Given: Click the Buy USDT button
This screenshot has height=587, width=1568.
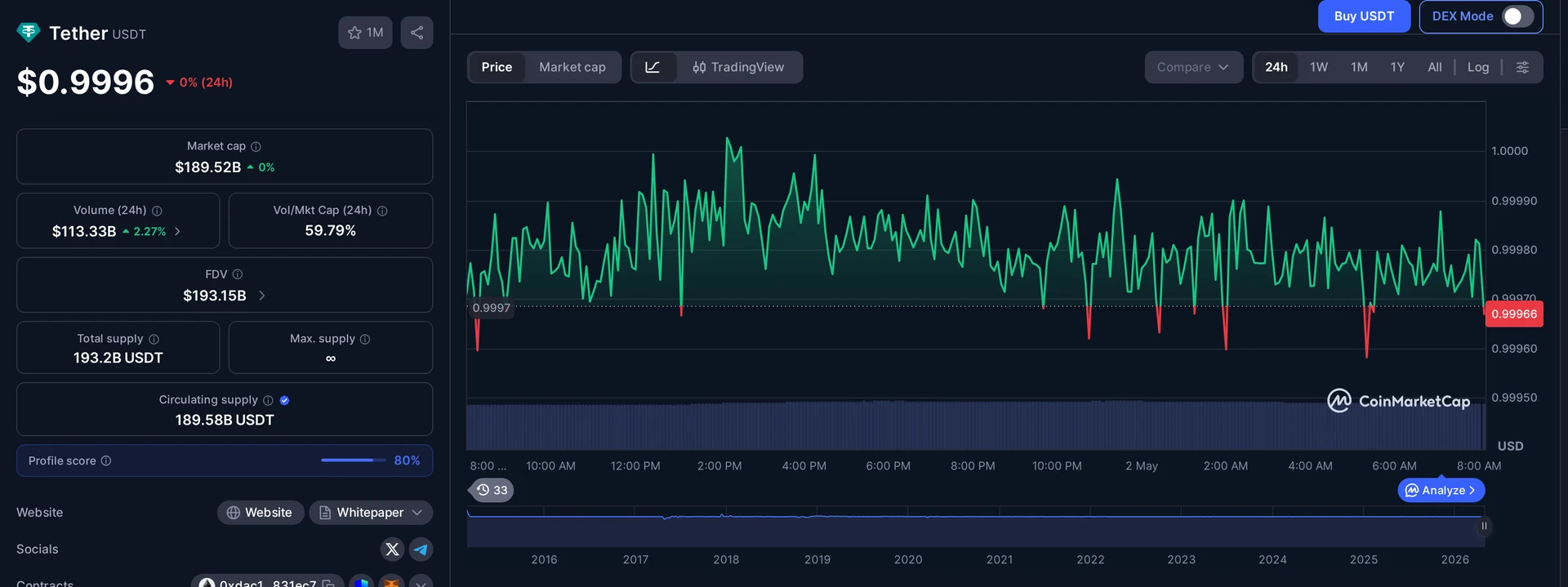Looking at the screenshot, I should 1364,16.
